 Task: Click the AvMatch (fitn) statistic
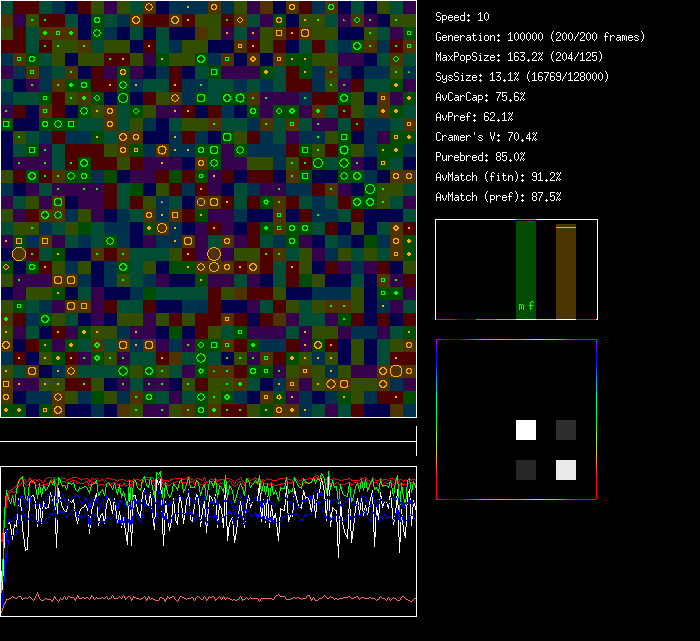pyautogui.click(x=498, y=177)
